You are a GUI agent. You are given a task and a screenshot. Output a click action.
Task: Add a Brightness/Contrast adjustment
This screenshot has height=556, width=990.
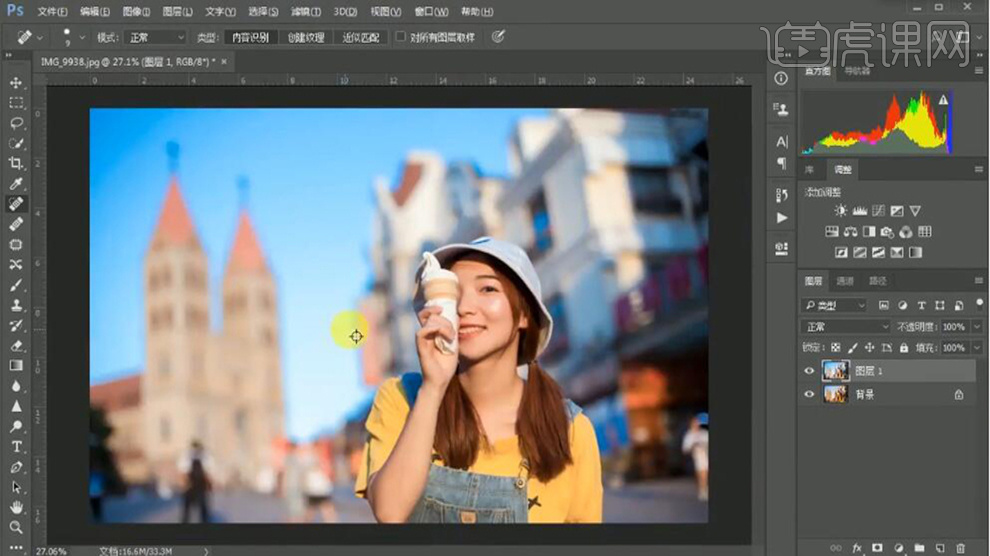click(840, 211)
